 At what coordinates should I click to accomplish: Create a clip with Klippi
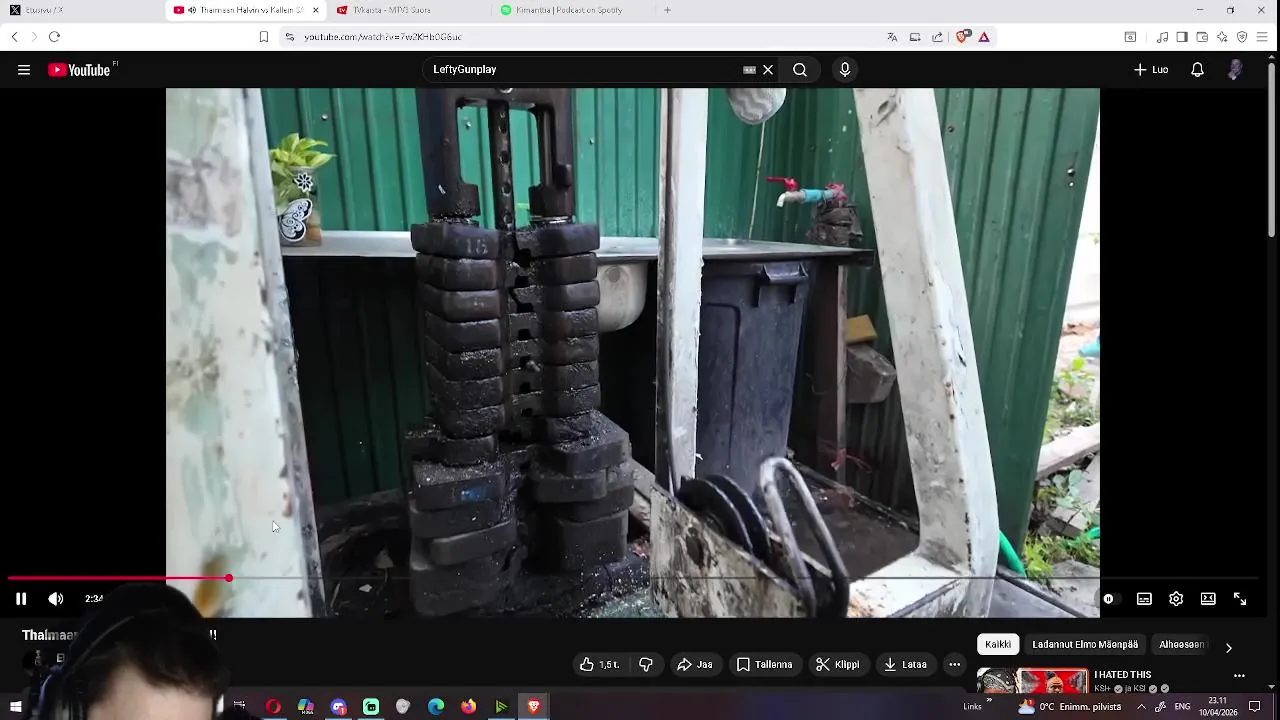(838, 664)
